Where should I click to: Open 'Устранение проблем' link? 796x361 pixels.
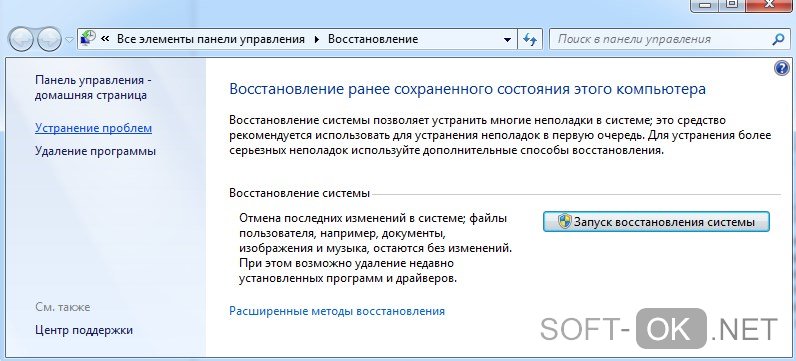pos(93,128)
